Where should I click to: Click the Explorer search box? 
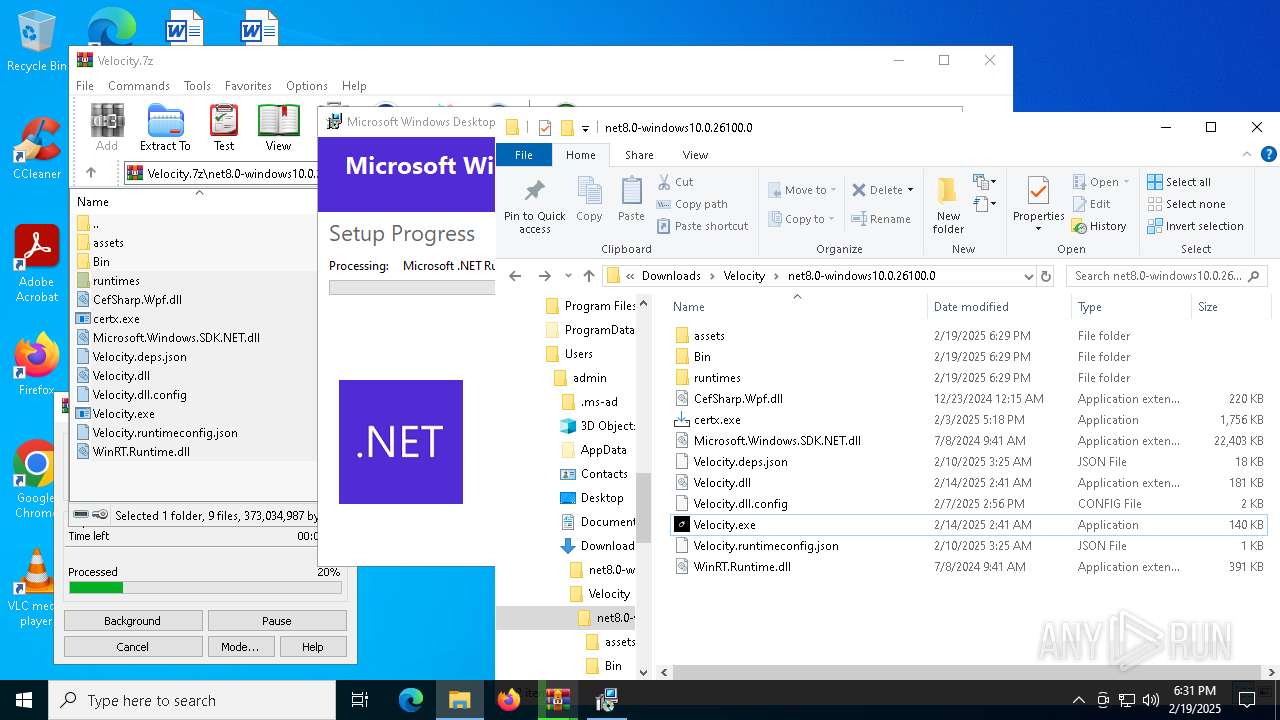click(x=1166, y=276)
